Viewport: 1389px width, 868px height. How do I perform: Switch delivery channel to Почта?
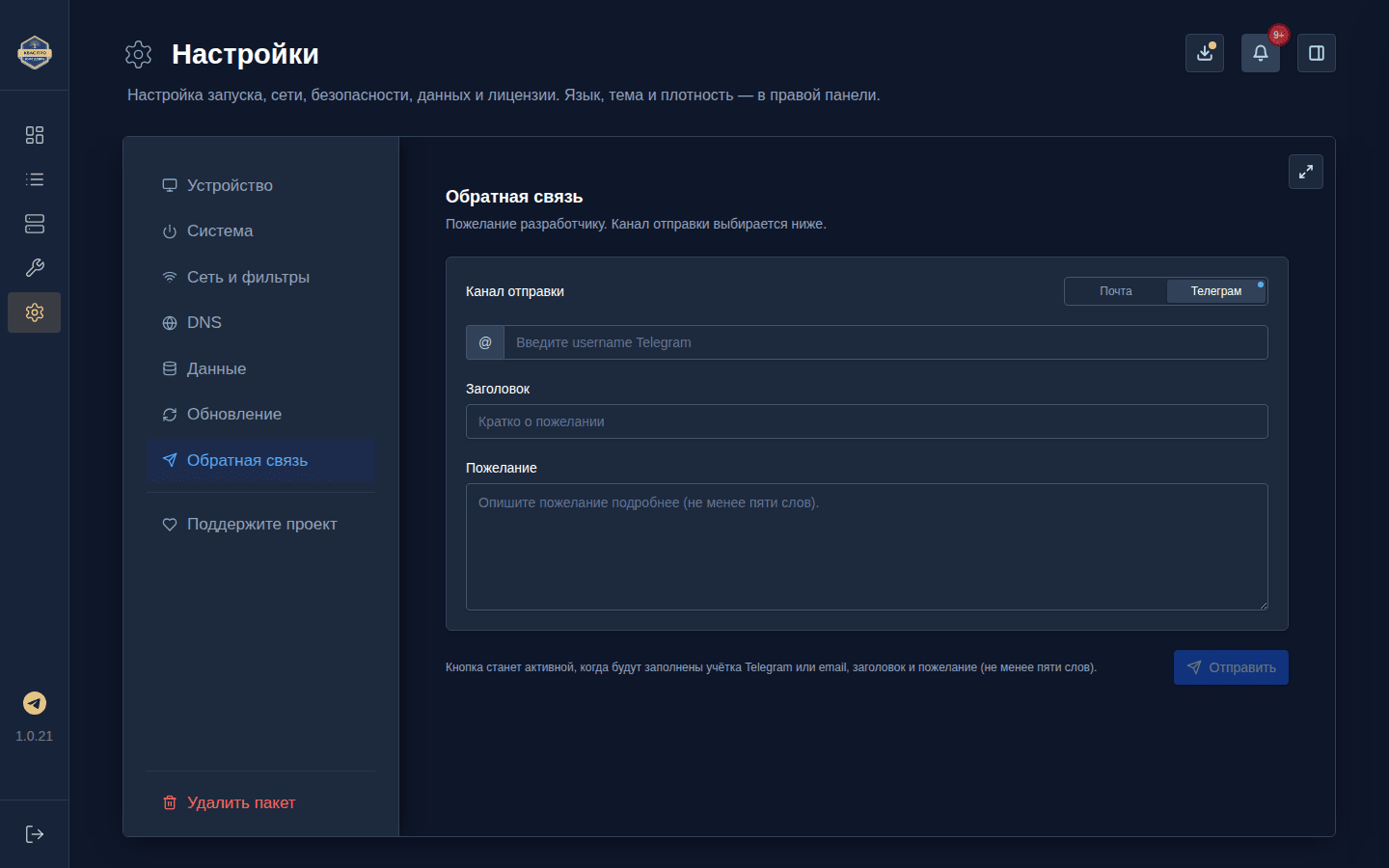pos(1116,291)
